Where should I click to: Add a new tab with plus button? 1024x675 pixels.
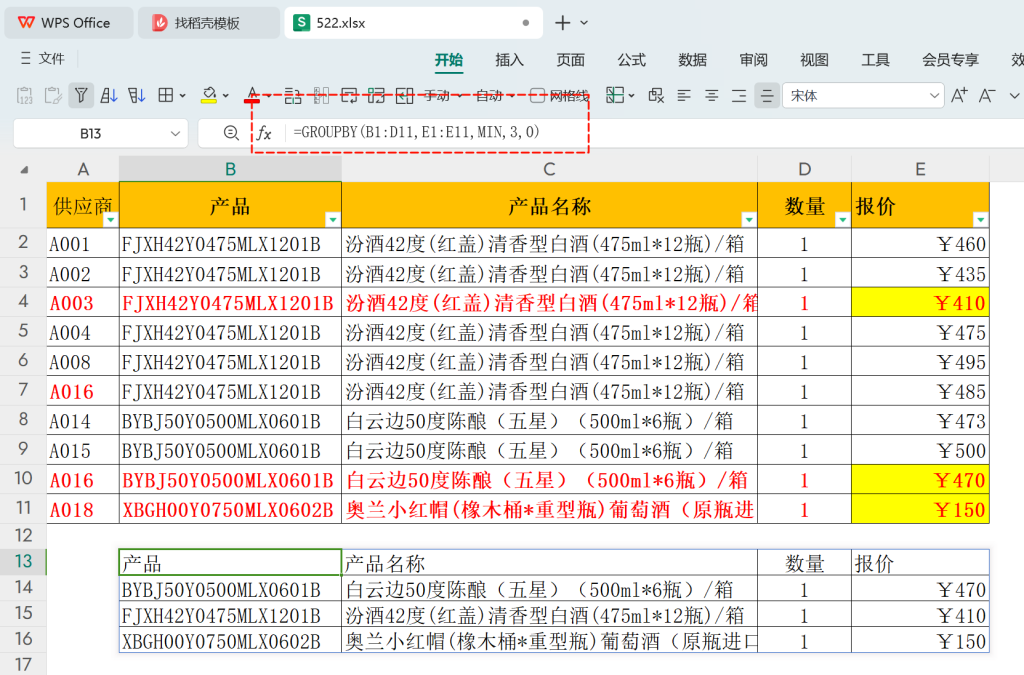tap(562, 23)
